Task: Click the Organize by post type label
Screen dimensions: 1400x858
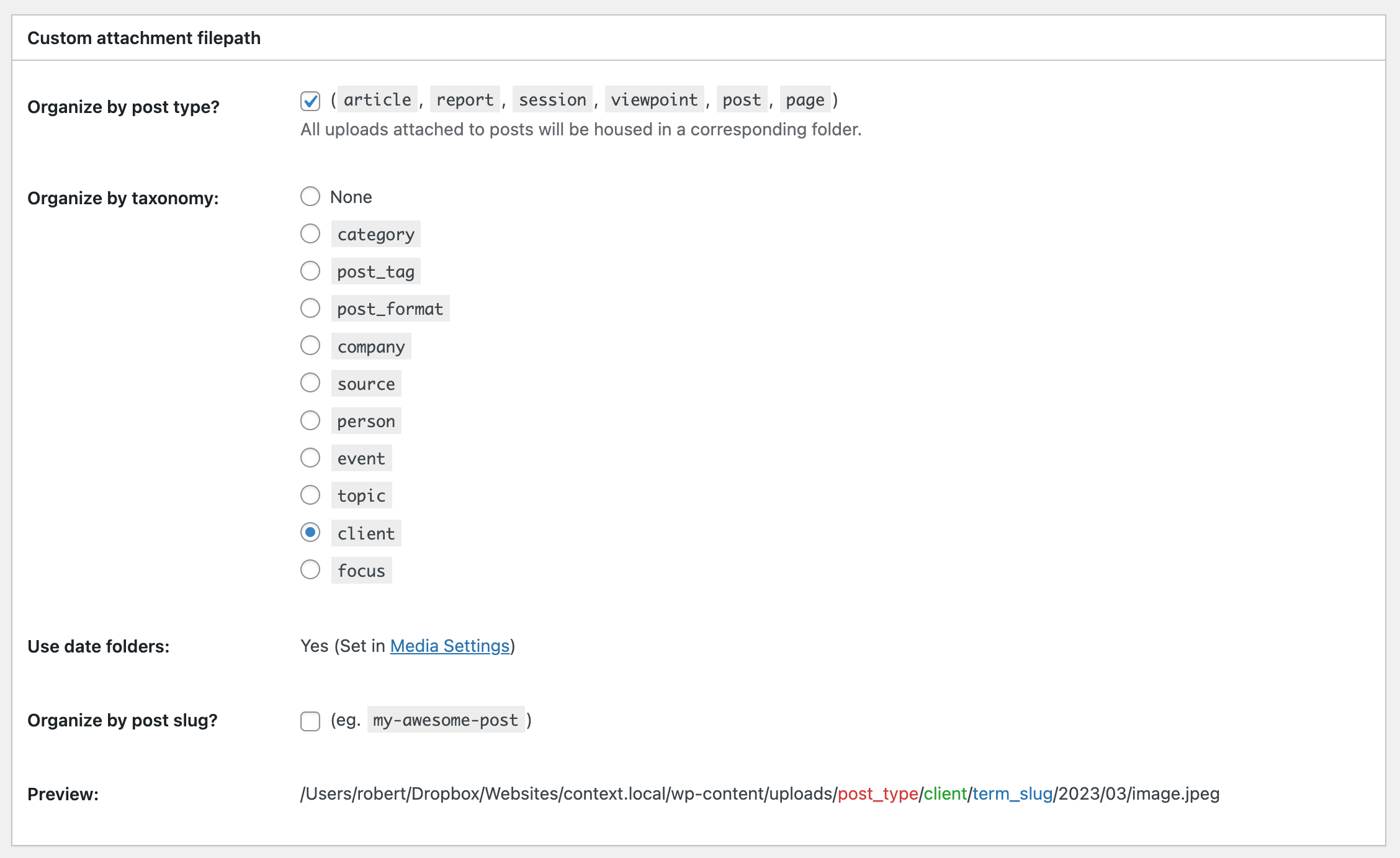Action: [123, 107]
